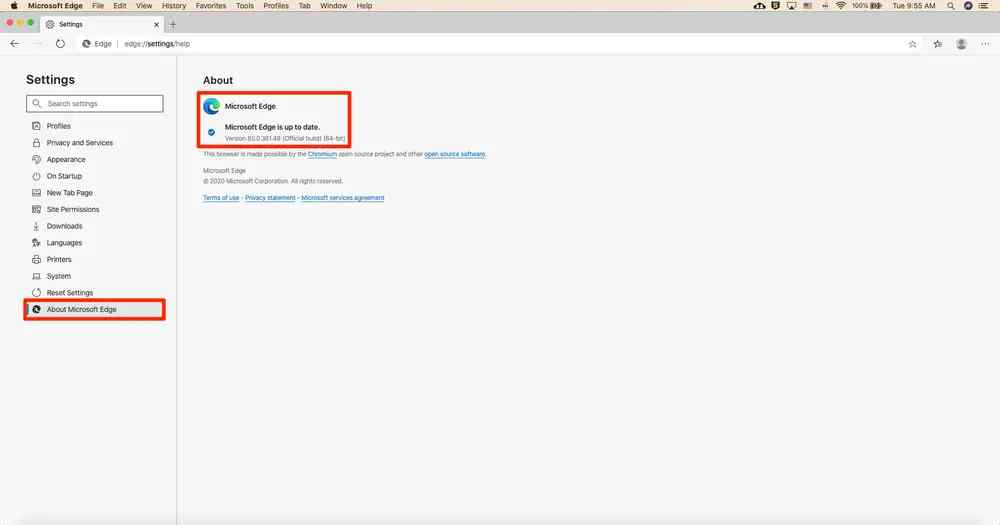Image resolution: width=1000 pixels, height=525 pixels.
Task: Click the refresh page button
Action: 60,44
